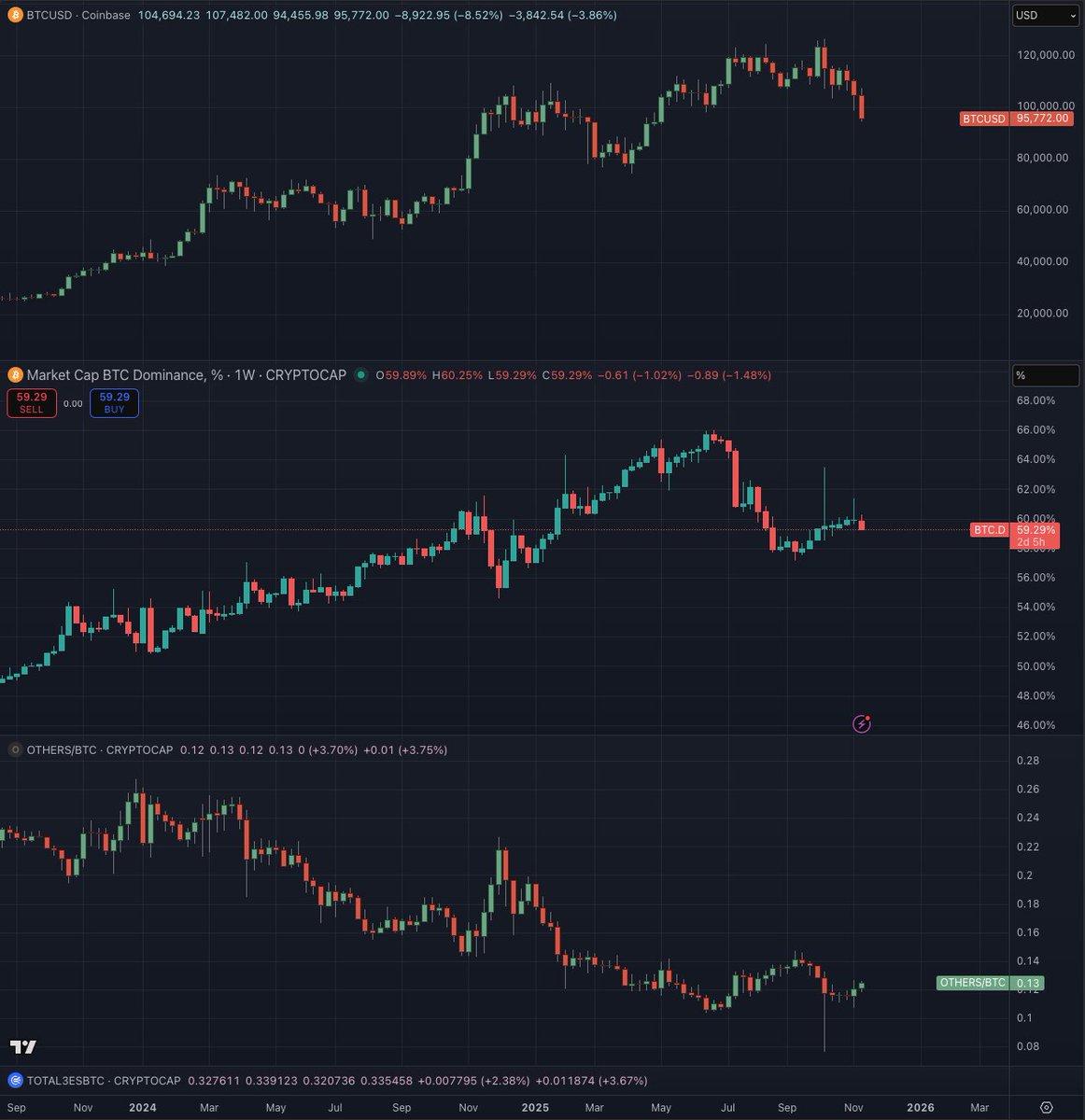Click the lightning trading icon on the dominance pane
Viewport: 1085px width, 1120px height.
point(861,723)
